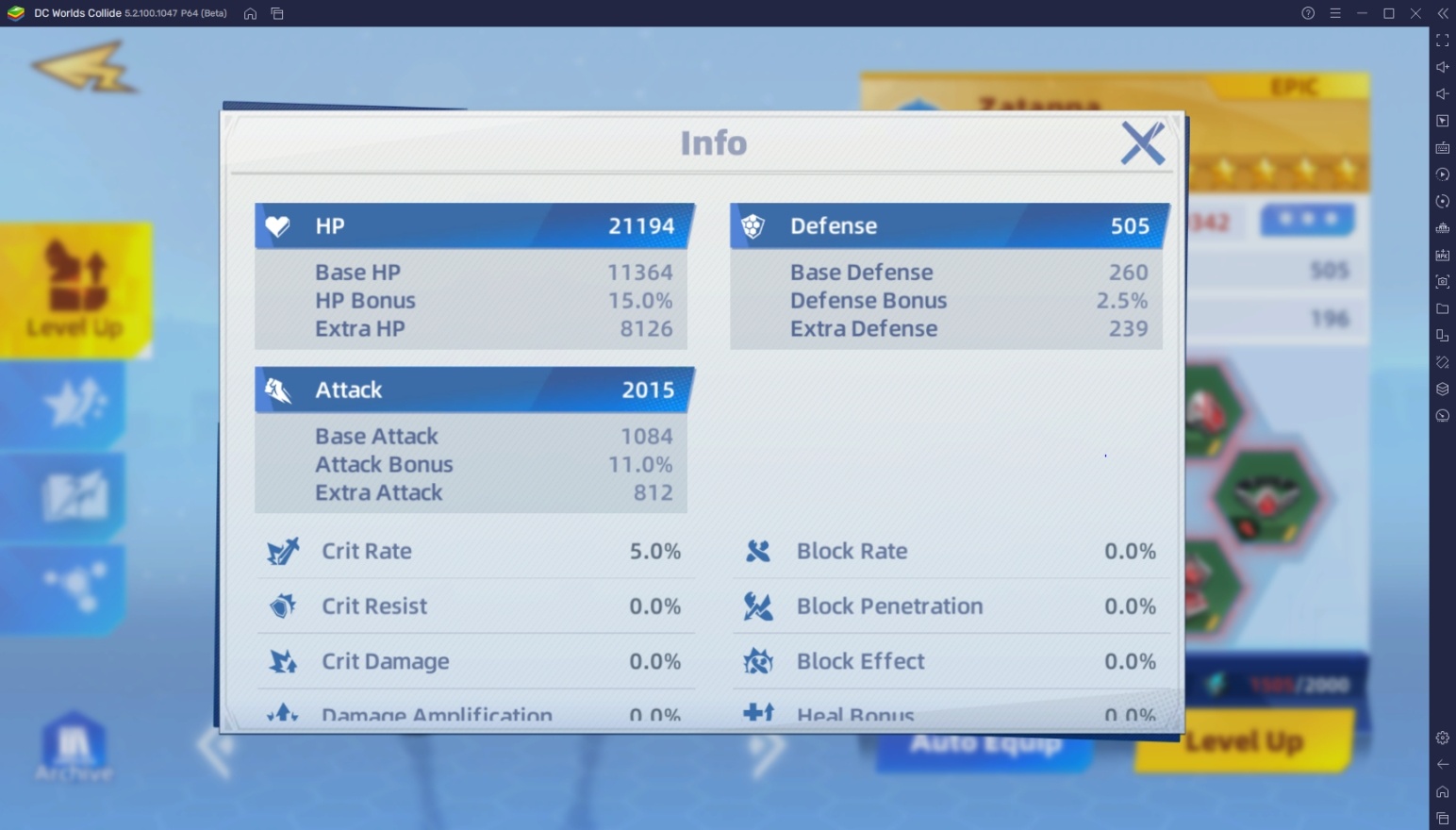The height and width of the screenshot is (830, 1456).
Task: Click the Damage Amplification icon
Action: pos(283,714)
